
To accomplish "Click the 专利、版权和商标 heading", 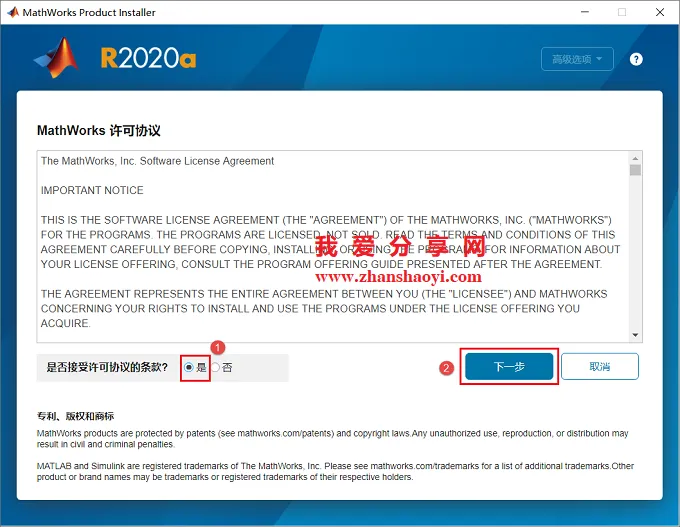I will [x=75, y=416].
